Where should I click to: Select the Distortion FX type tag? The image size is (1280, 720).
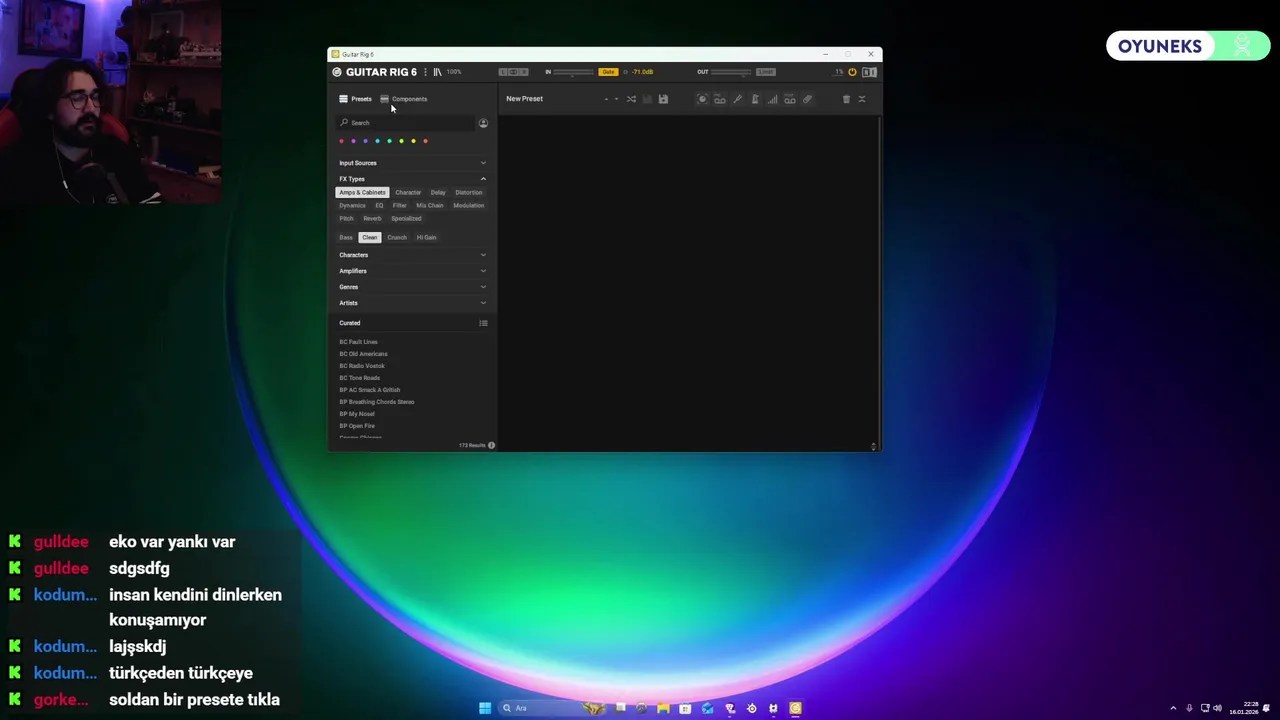click(468, 192)
